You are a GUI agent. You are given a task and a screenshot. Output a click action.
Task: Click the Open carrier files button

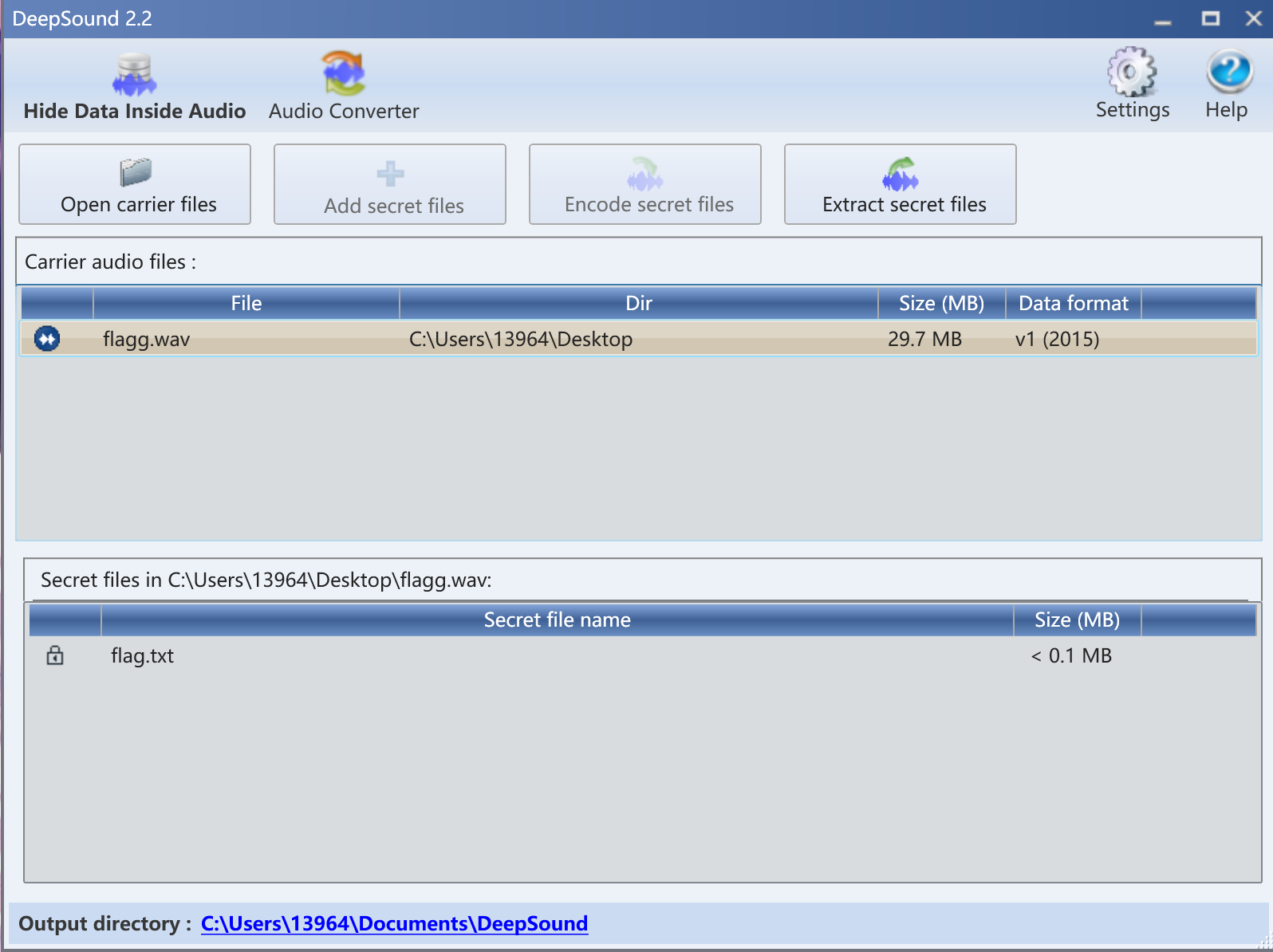coord(135,184)
